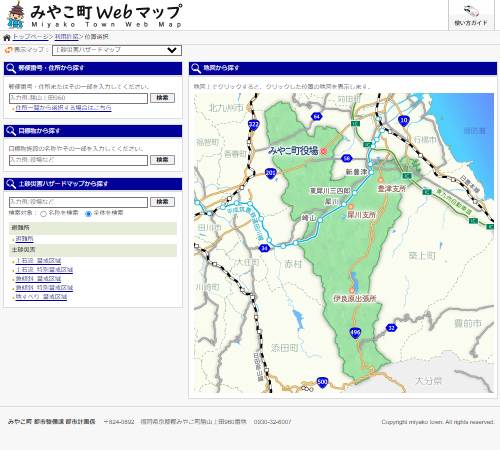Click the home icon in breadcrumb
Viewport: 500px width, 450px height.
(x=7, y=37)
